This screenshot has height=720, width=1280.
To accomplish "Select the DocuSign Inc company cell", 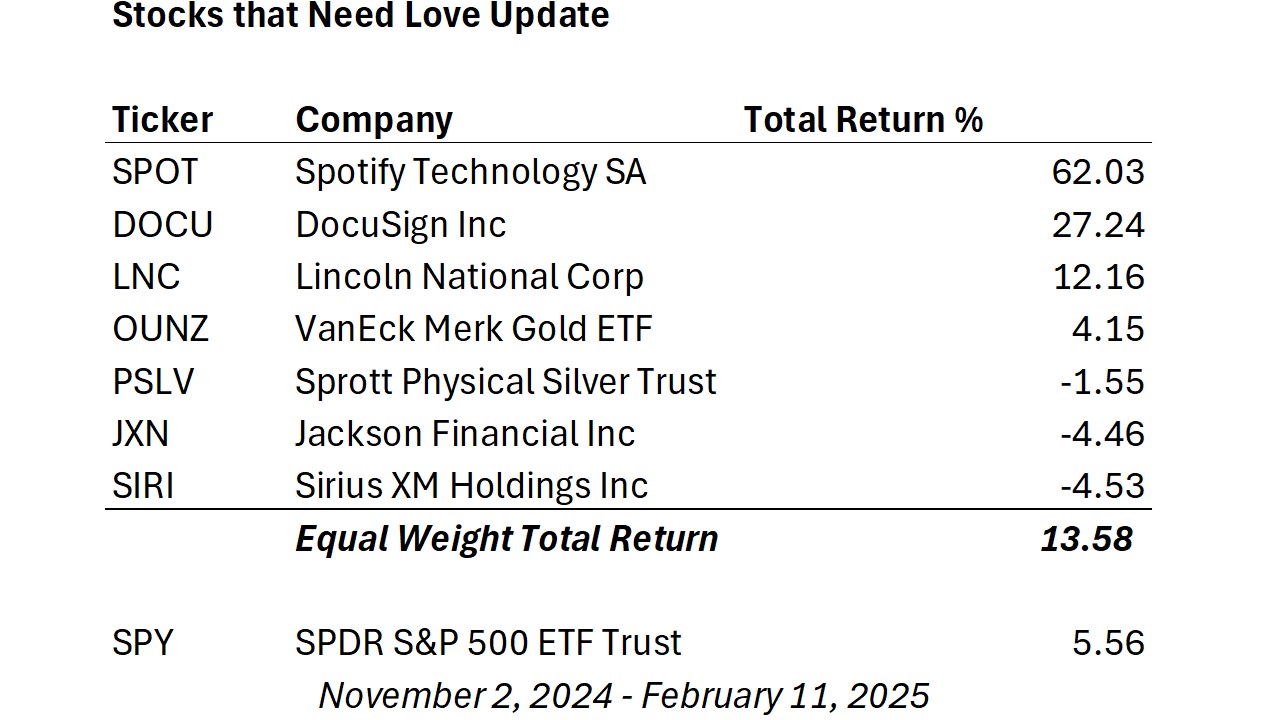I will 400,225.
